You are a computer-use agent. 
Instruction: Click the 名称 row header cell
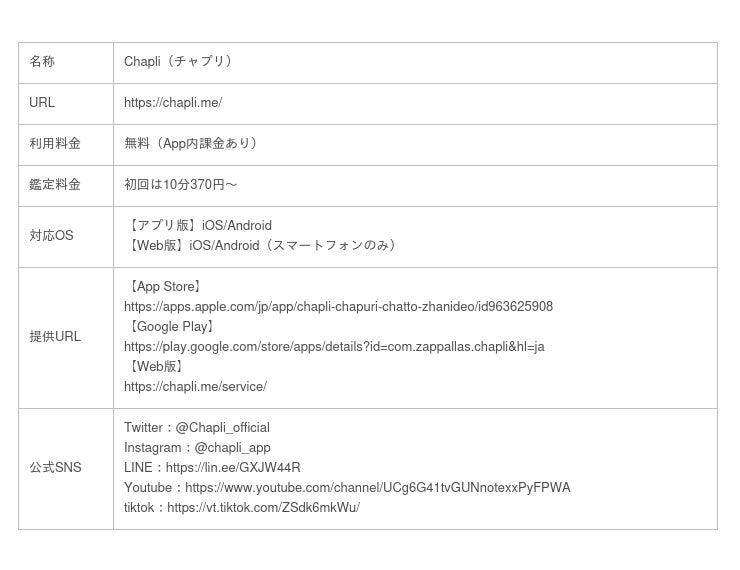(x=66, y=63)
